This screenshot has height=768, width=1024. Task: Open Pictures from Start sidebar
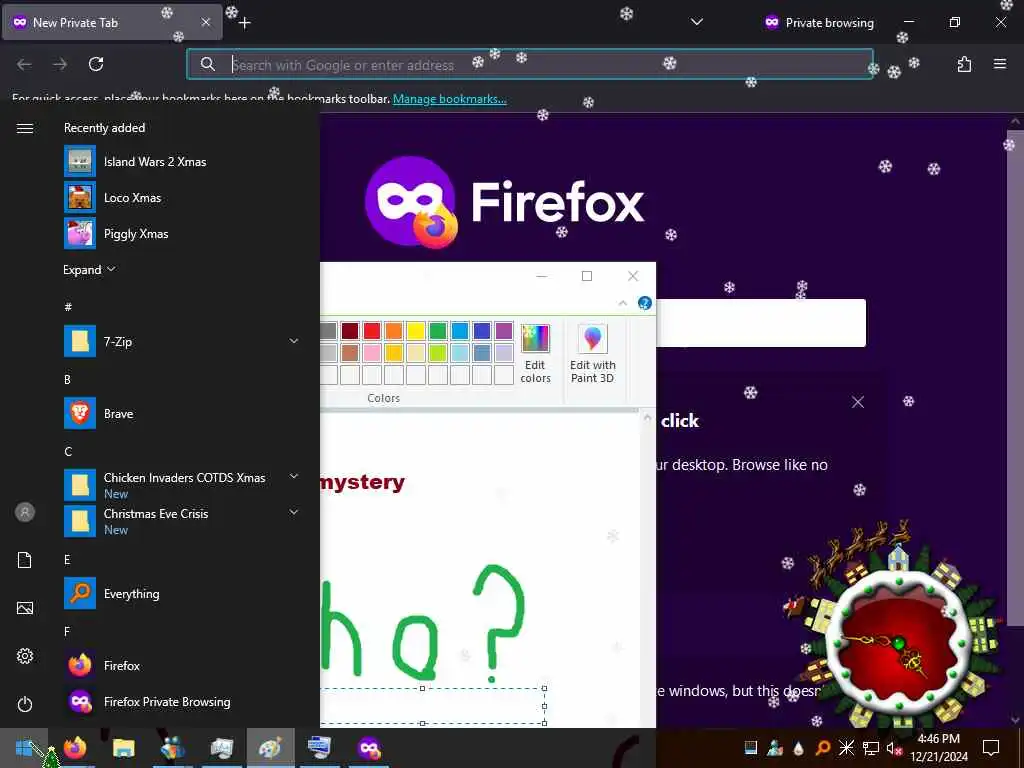pos(25,608)
